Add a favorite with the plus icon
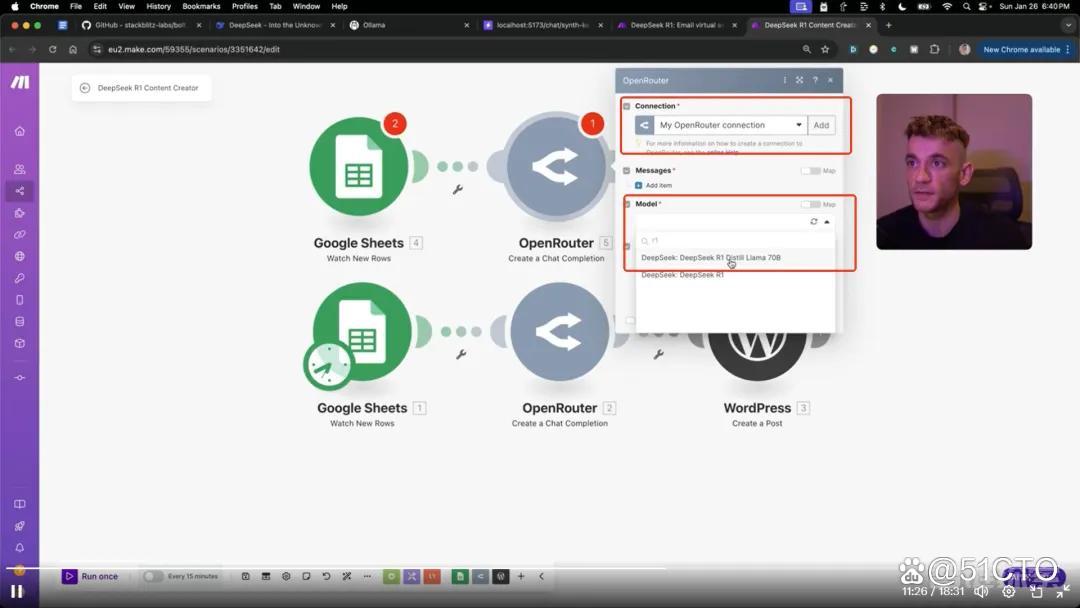Screen dimensions: 1080x608 pyautogui.click(x=521, y=576)
